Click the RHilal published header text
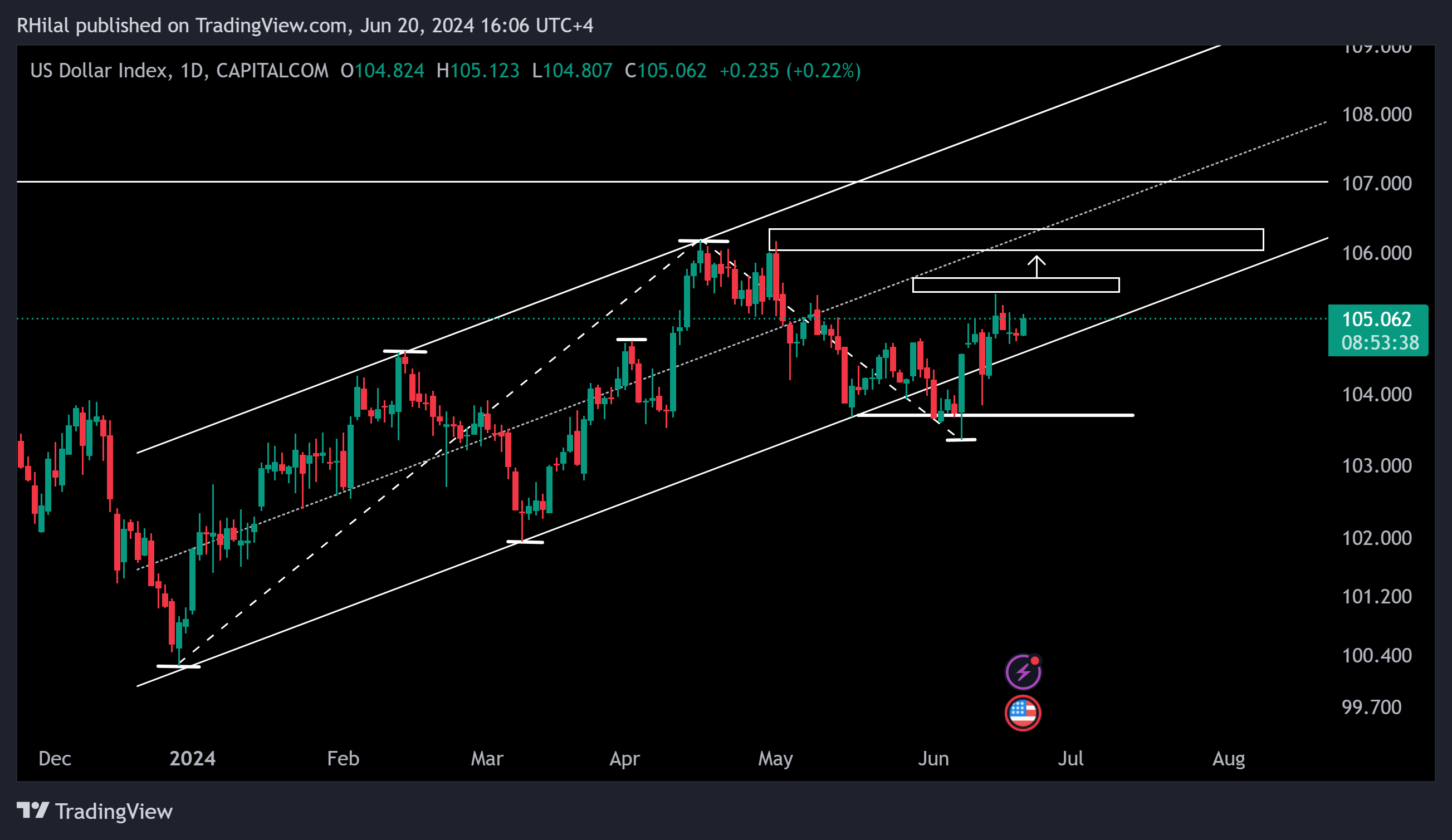Viewport: 1452px width, 840px height. [305, 26]
